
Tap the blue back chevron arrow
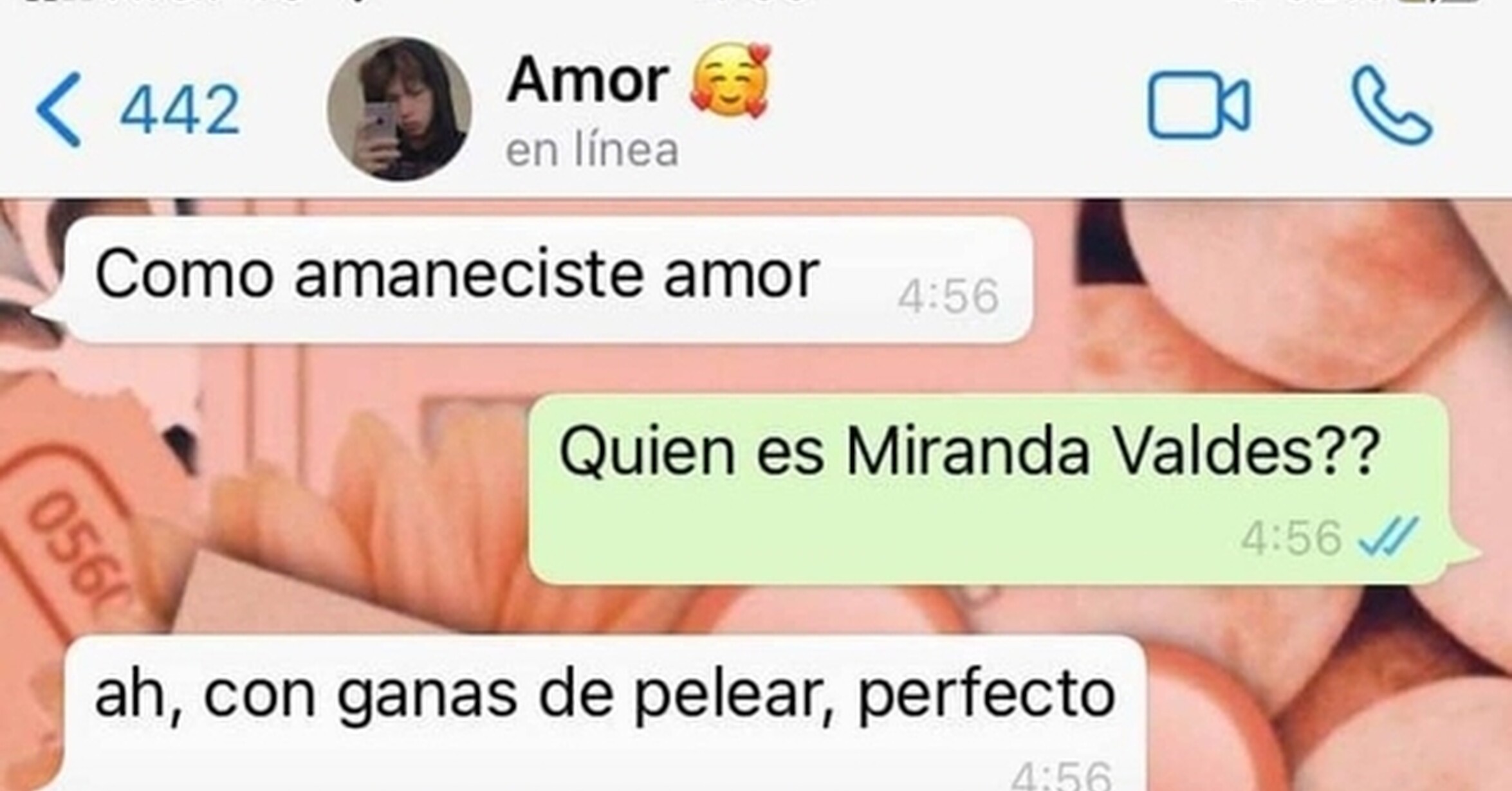(59, 109)
